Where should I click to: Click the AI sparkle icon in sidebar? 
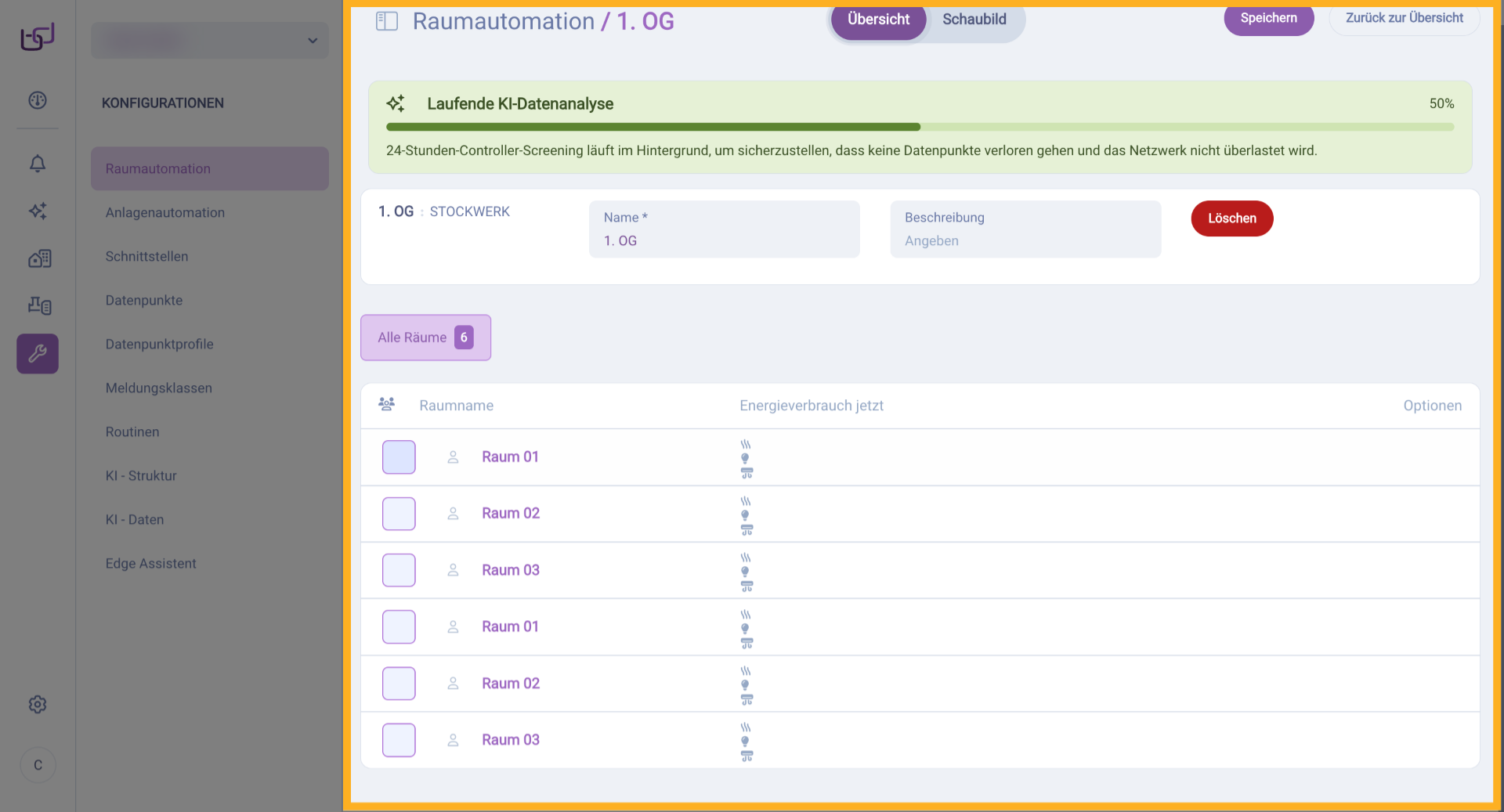click(38, 211)
